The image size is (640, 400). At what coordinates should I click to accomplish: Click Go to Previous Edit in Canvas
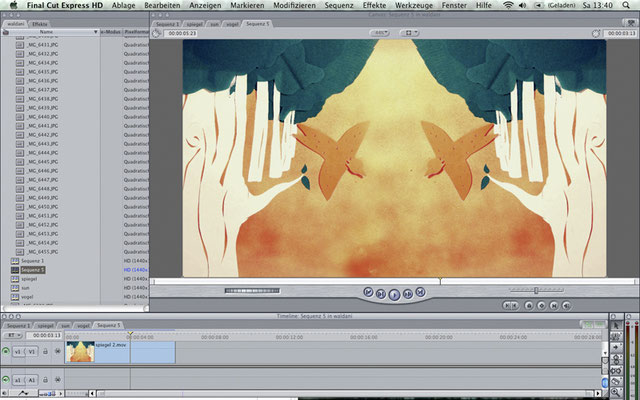click(x=368, y=292)
